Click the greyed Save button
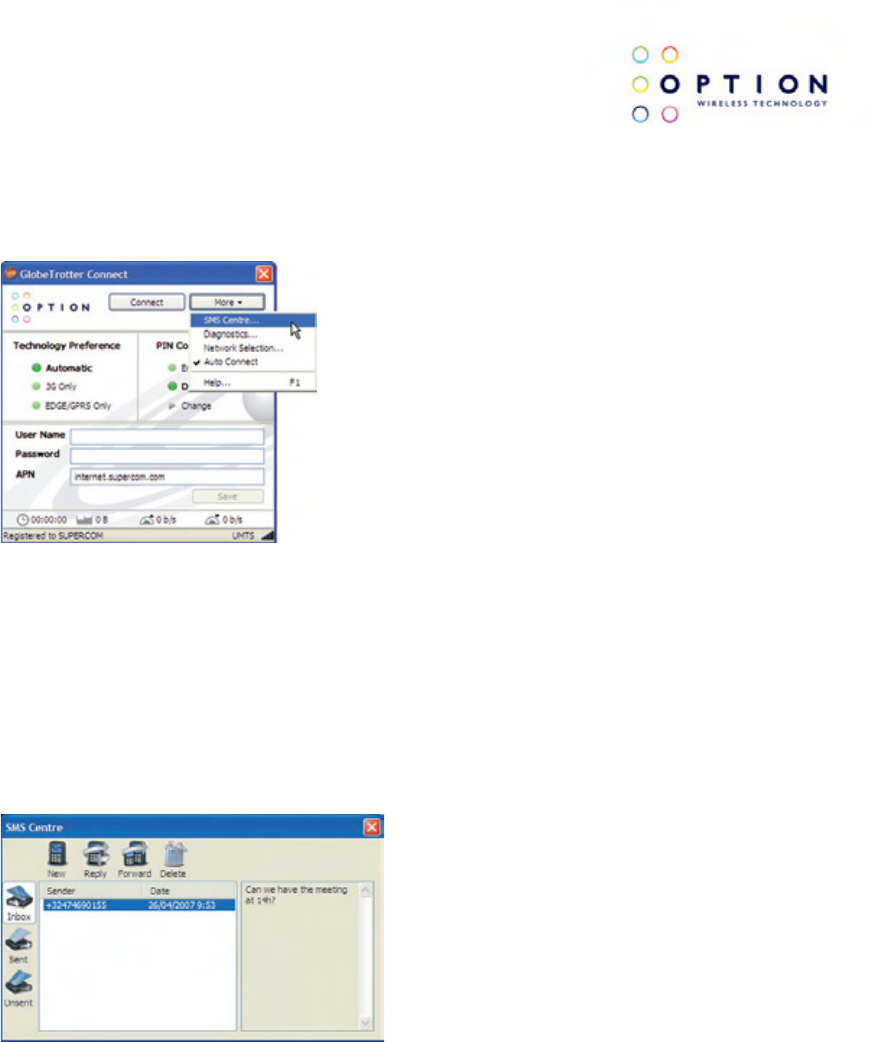Screen dimensions: 874x1042 pos(228,496)
